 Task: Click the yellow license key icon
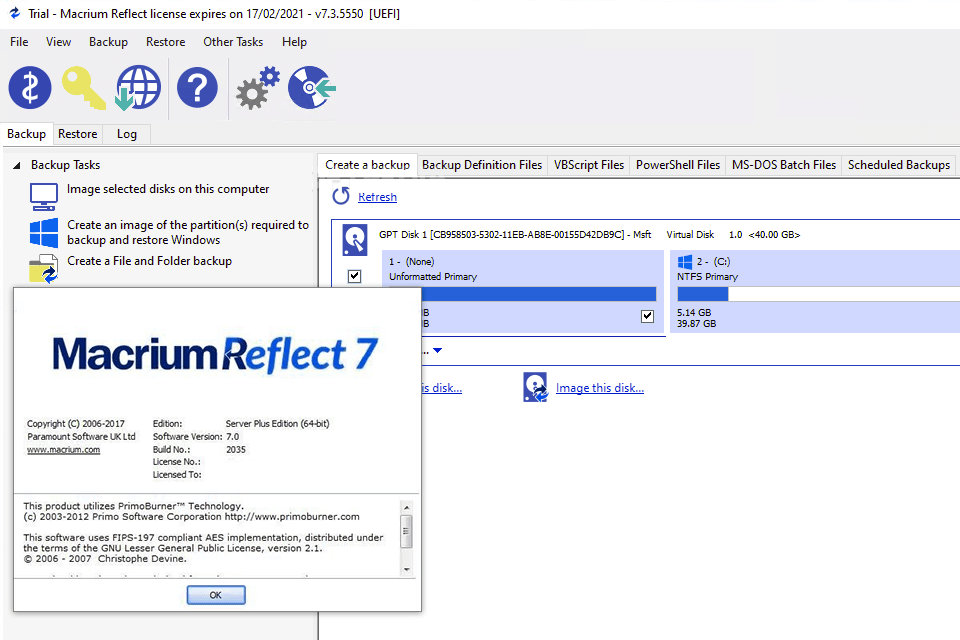[x=84, y=88]
